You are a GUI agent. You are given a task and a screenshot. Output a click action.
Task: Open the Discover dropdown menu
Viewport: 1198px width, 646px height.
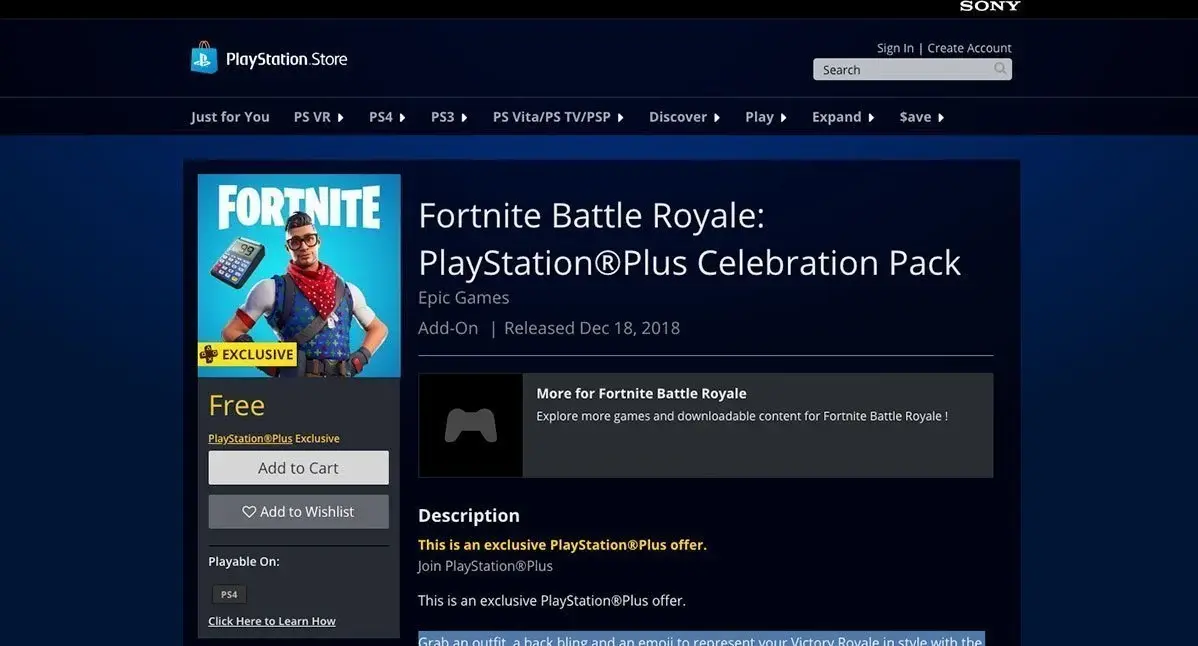tap(684, 117)
